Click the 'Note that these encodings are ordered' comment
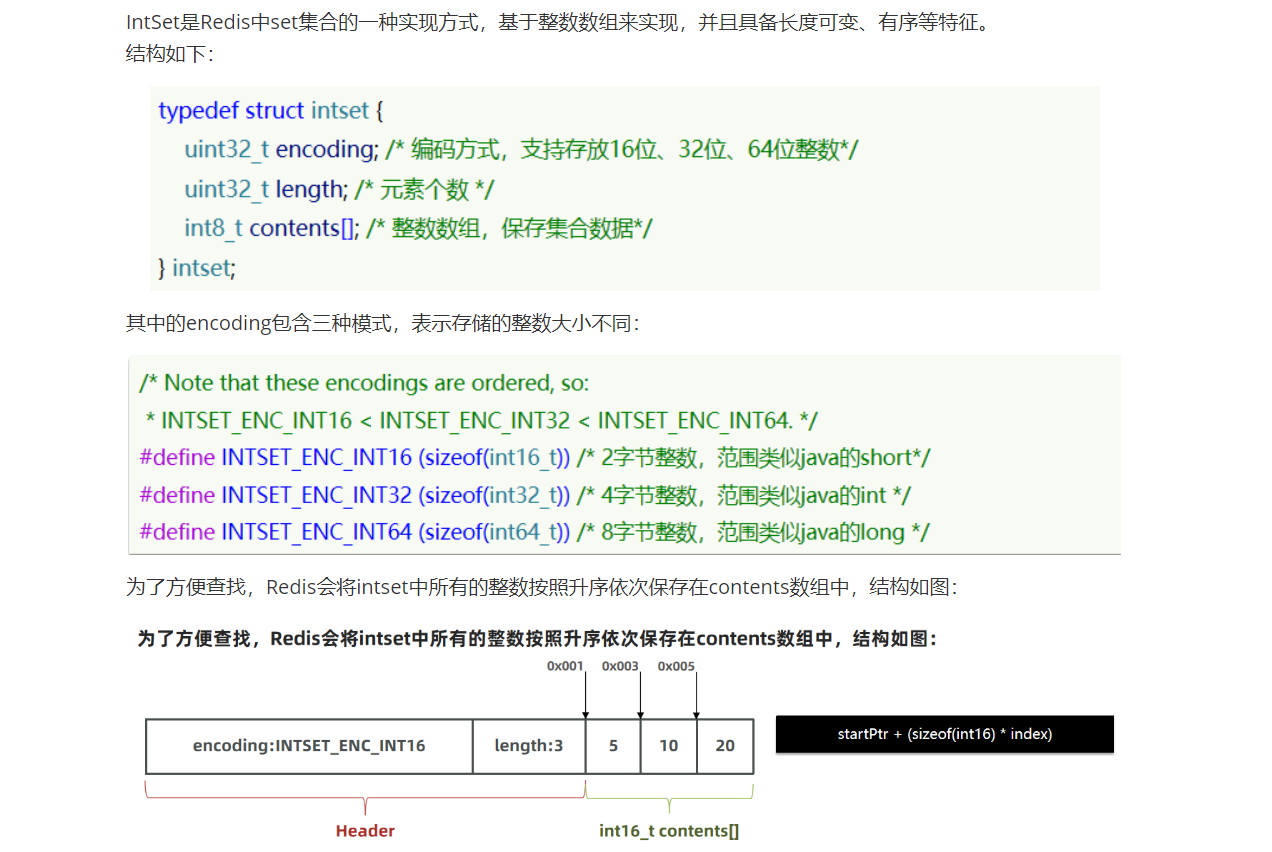This screenshot has width=1272, height=852. [x=364, y=382]
